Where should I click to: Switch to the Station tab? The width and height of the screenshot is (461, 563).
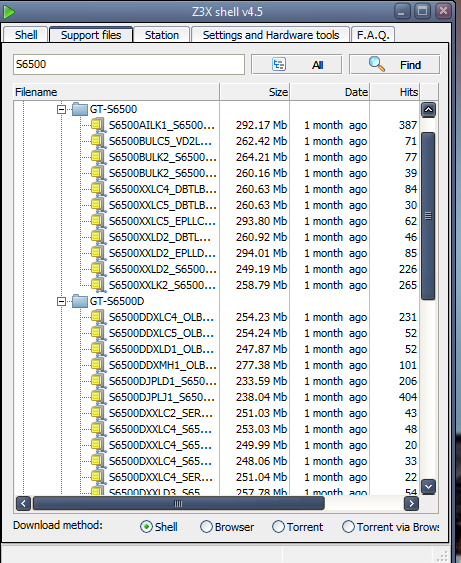[x=162, y=35]
